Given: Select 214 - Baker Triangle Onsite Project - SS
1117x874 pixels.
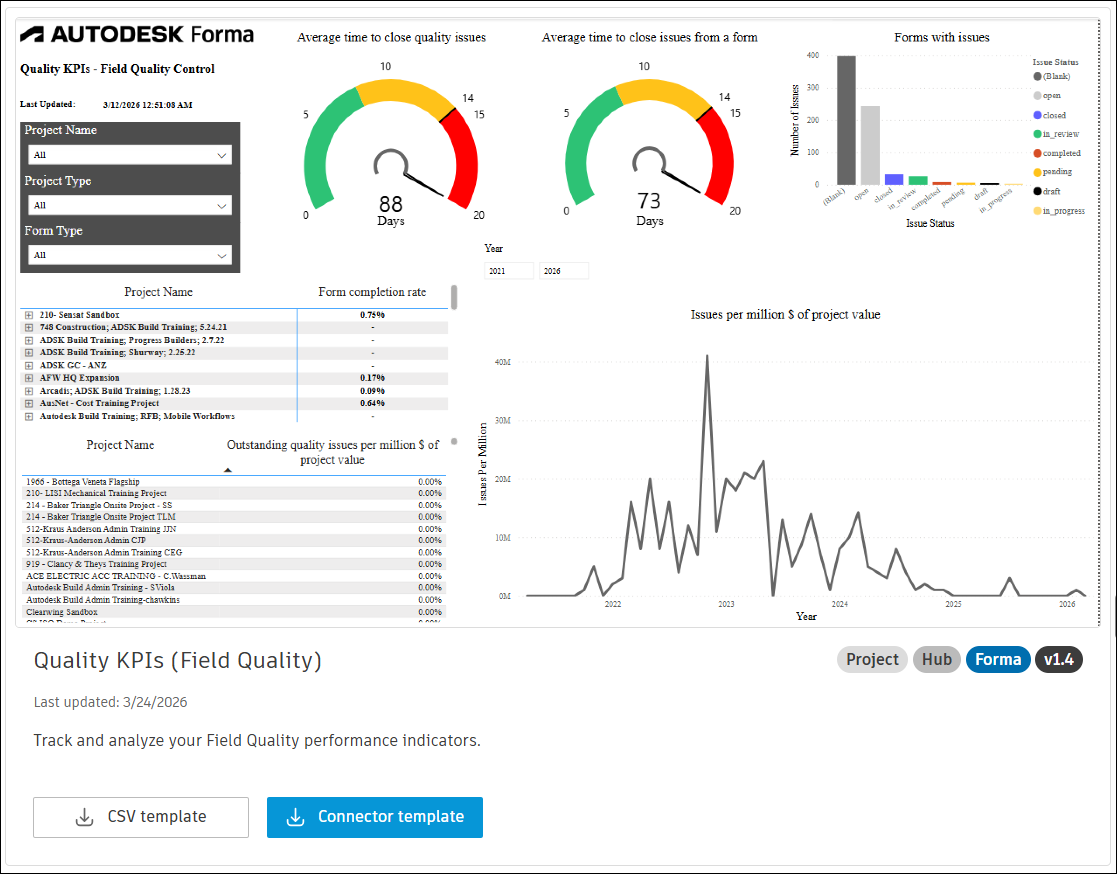Looking at the screenshot, I should point(234,506).
